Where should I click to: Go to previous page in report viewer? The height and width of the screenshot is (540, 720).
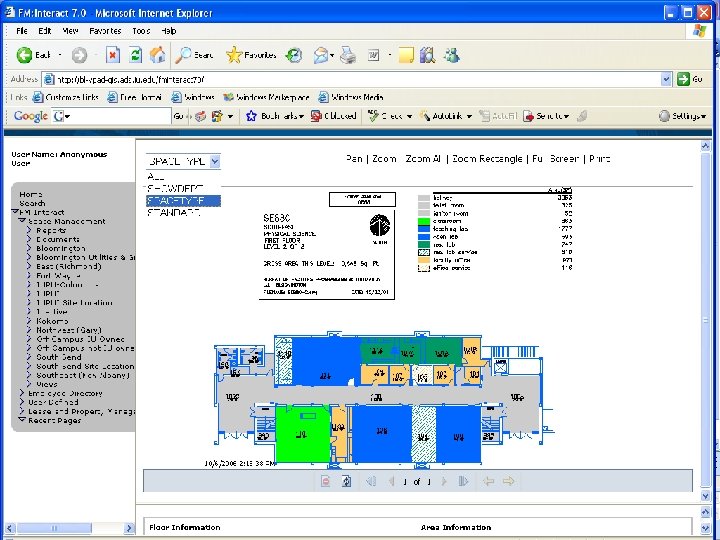392,481
